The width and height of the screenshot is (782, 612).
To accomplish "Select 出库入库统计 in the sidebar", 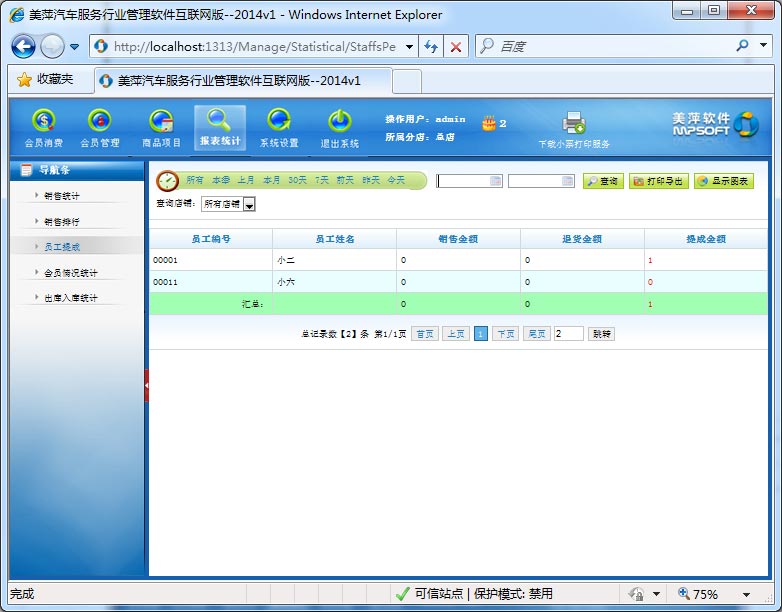I will 70,297.
